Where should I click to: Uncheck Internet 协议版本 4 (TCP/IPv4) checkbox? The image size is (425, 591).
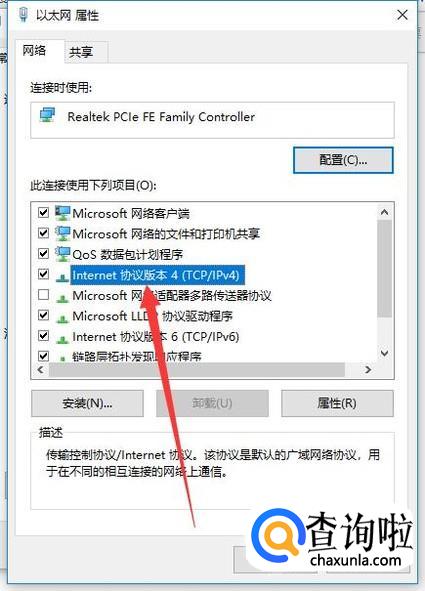[x=44, y=274]
